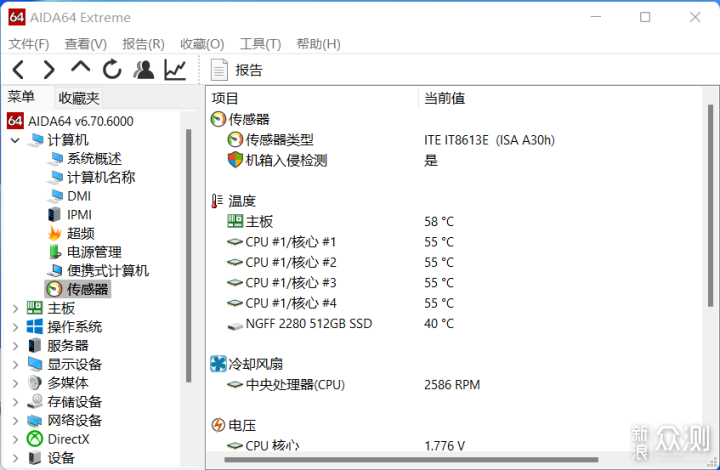Refresh using the circular arrow icon
This screenshot has height=470, width=720.
coord(112,70)
